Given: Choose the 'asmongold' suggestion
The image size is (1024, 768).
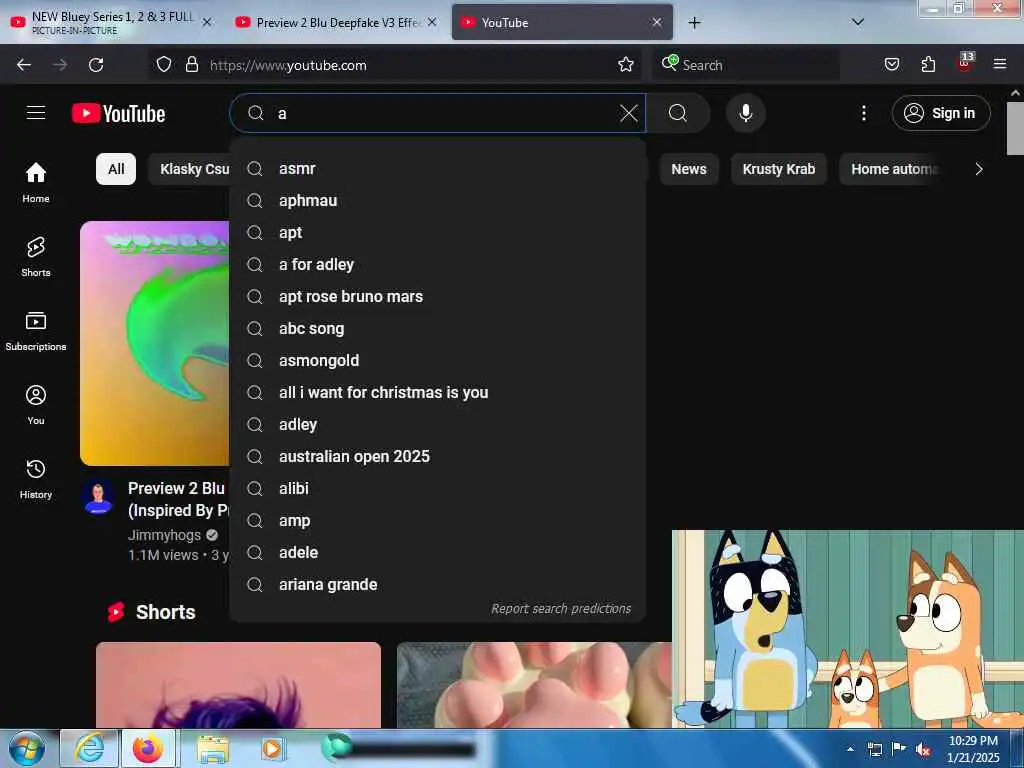Looking at the screenshot, I should [438, 360].
